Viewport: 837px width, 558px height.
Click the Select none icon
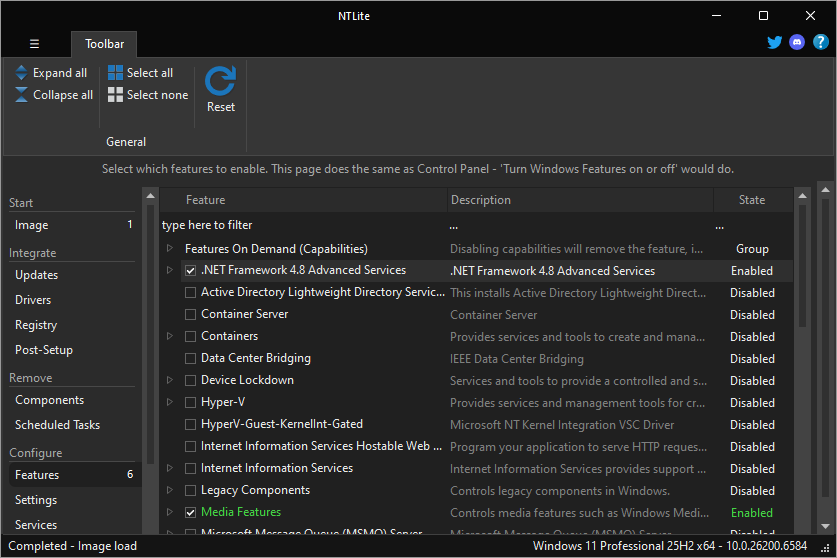[116, 95]
